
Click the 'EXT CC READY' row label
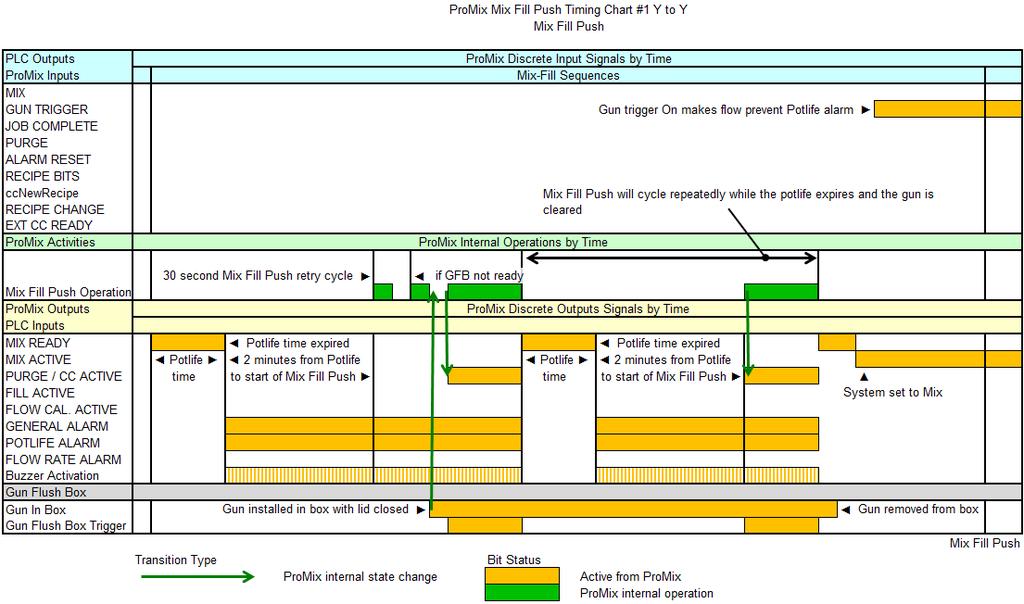tap(49, 225)
